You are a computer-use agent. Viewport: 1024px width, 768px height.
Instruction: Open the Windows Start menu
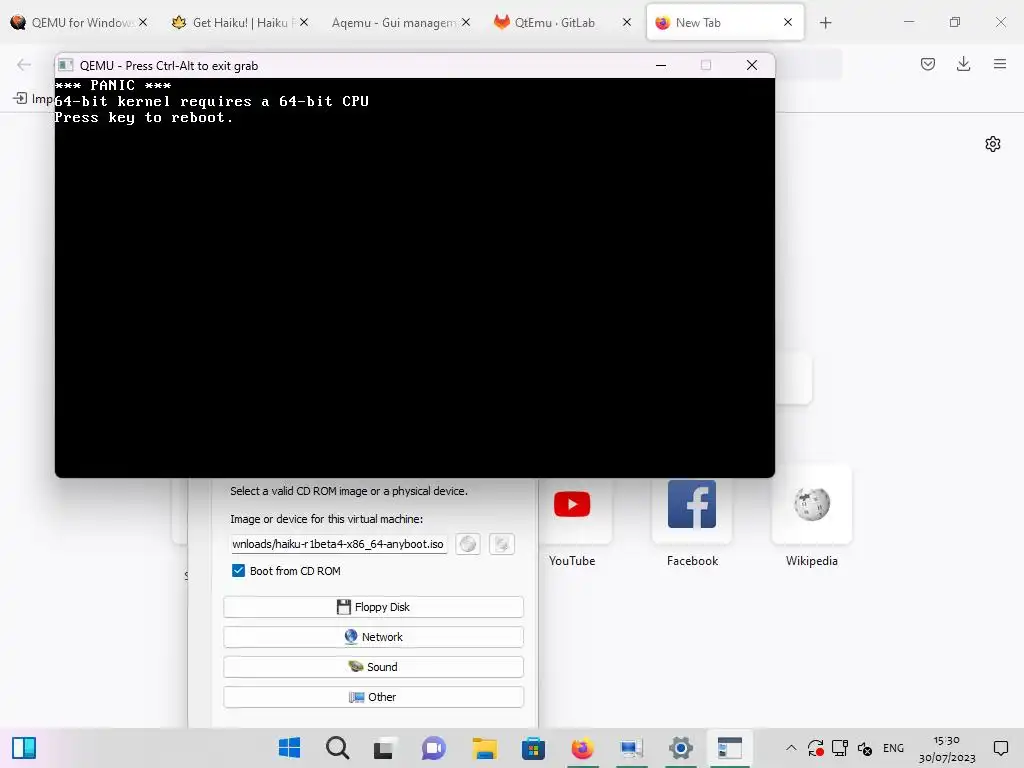[x=289, y=748]
